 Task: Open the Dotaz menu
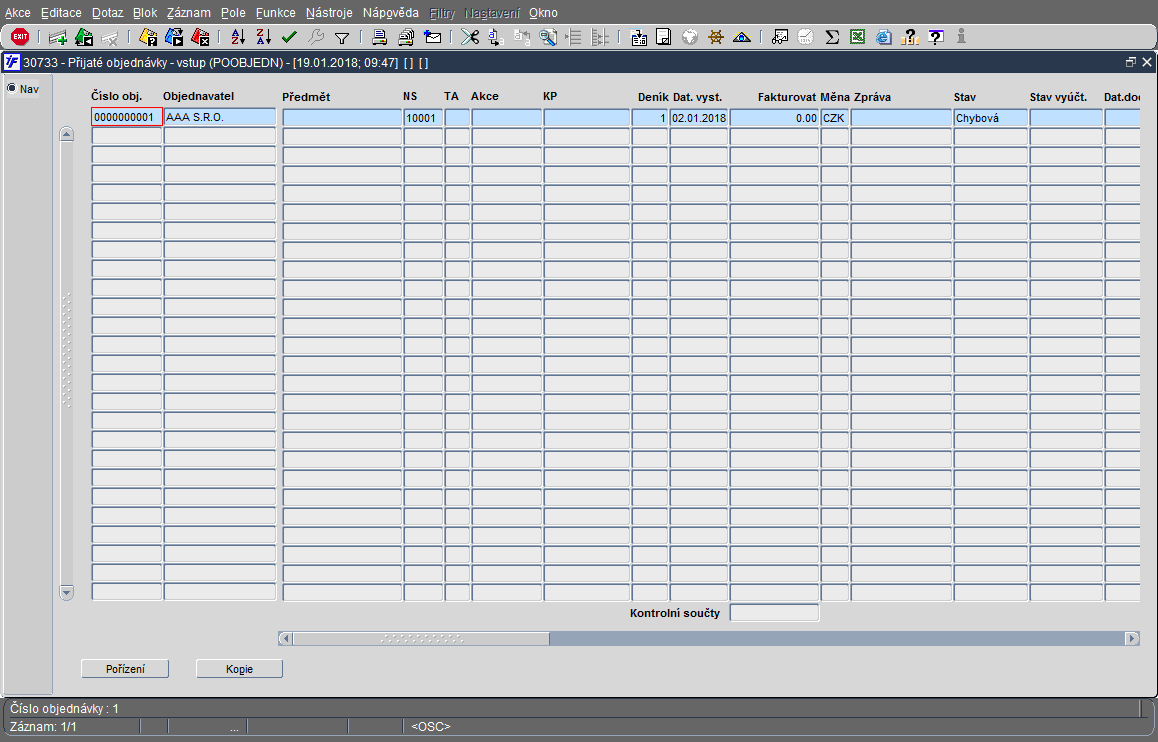[108, 13]
